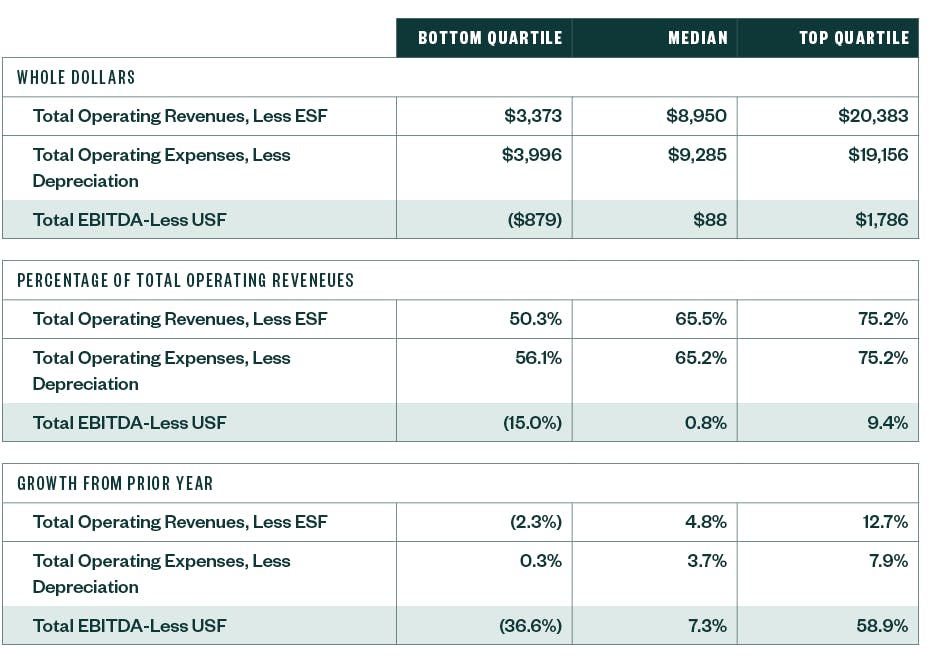The width and height of the screenshot is (945, 660).
Task: Click the (15.0%) EBITDA percentage cell
Action: coord(532,422)
